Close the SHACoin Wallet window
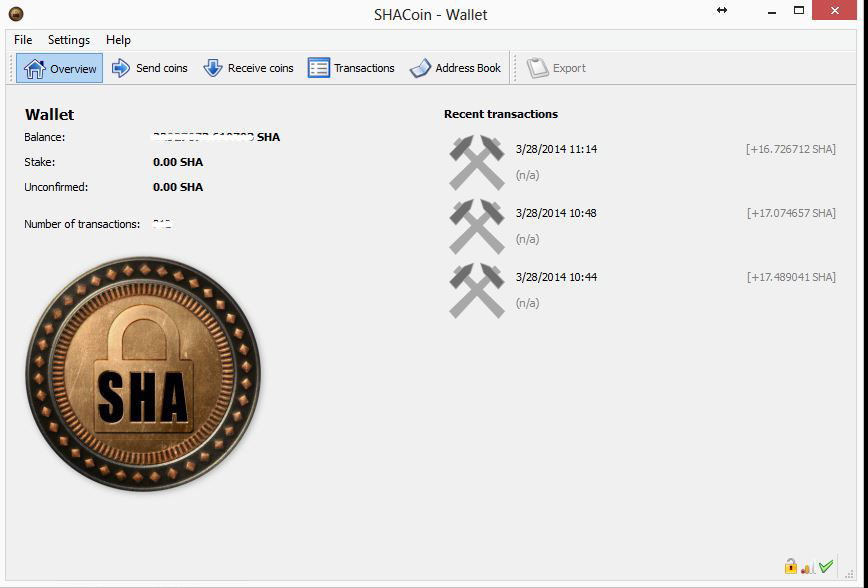Image resolution: width=868 pixels, height=588 pixels. coord(834,10)
